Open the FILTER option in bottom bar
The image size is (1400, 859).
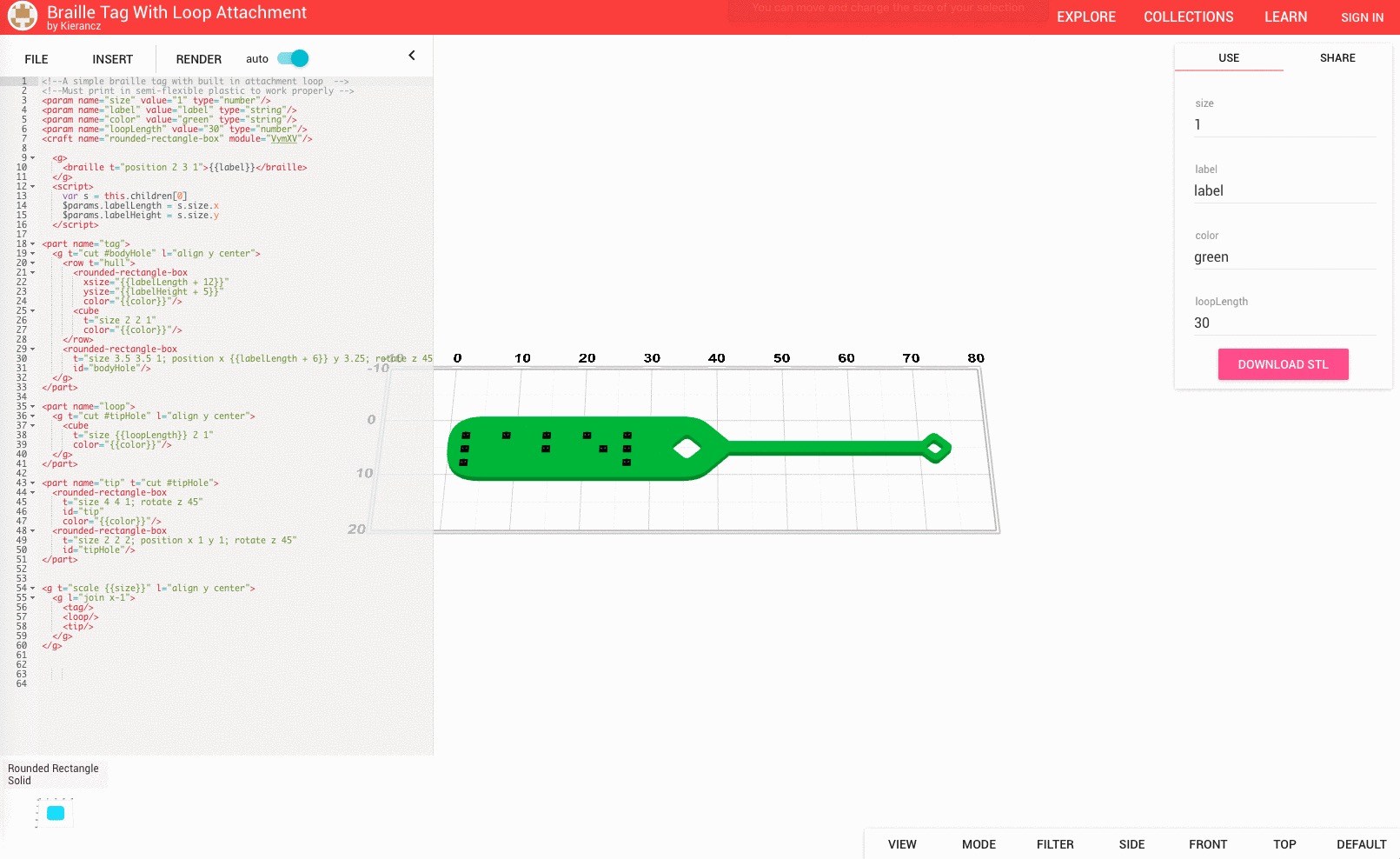(x=1055, y=844)
